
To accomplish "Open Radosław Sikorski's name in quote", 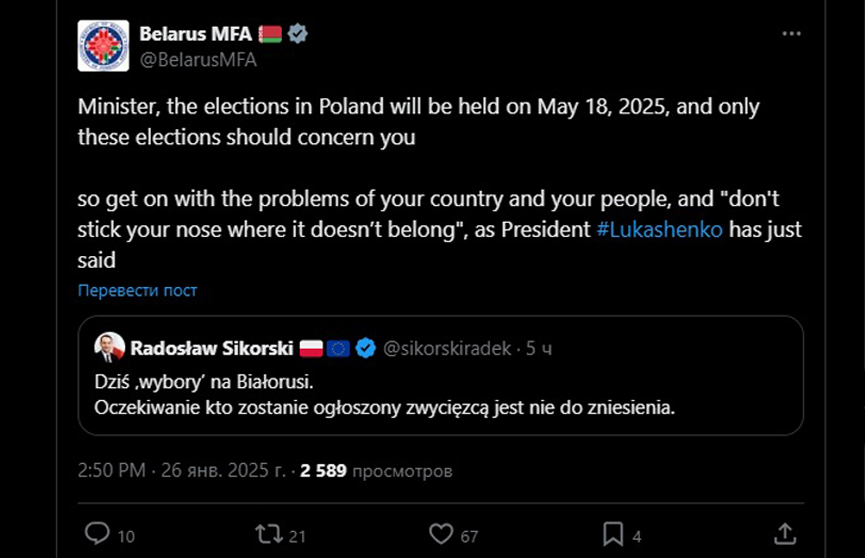I will pyautogui.click(x=212, y=348).
